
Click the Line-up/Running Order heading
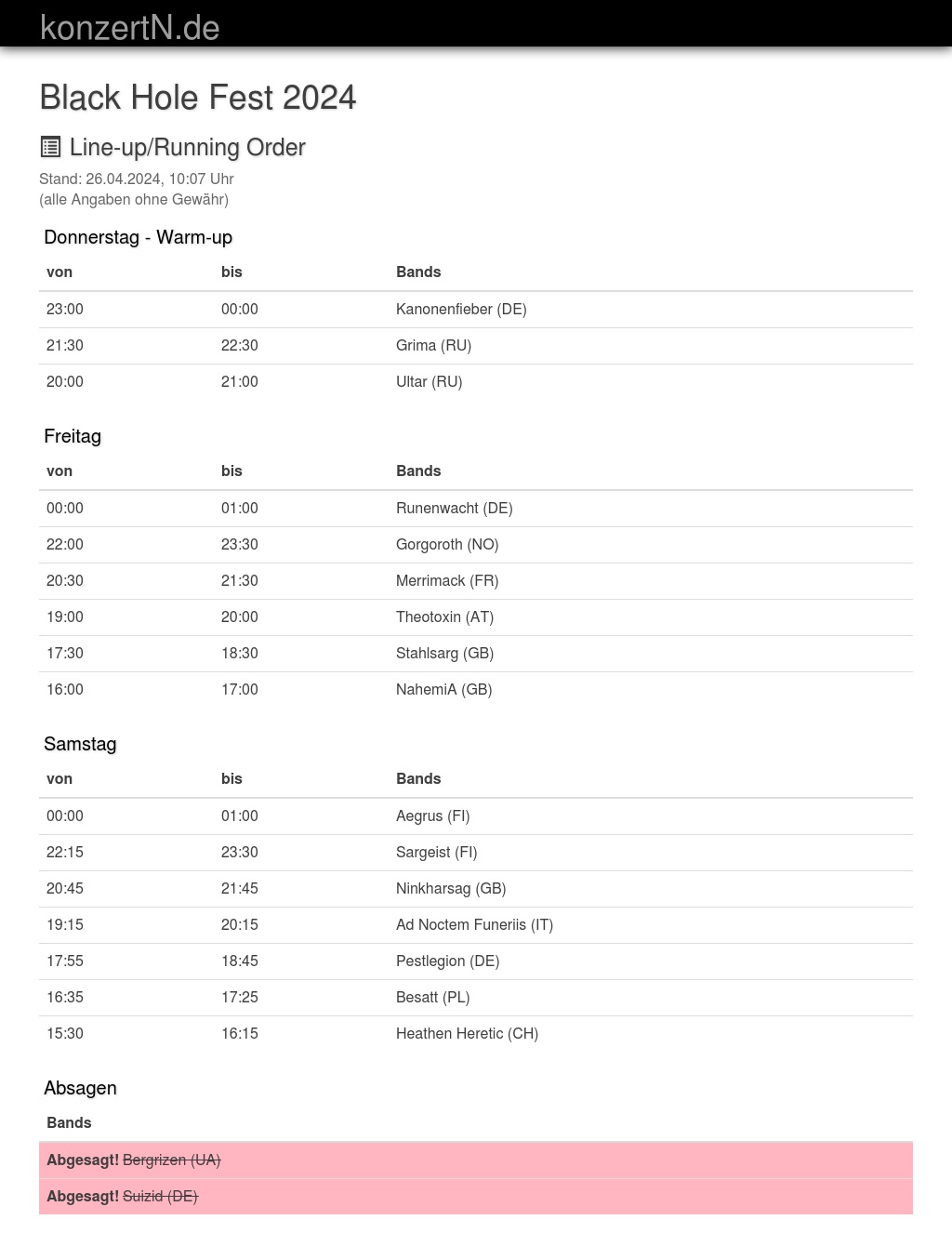(187, 147)
